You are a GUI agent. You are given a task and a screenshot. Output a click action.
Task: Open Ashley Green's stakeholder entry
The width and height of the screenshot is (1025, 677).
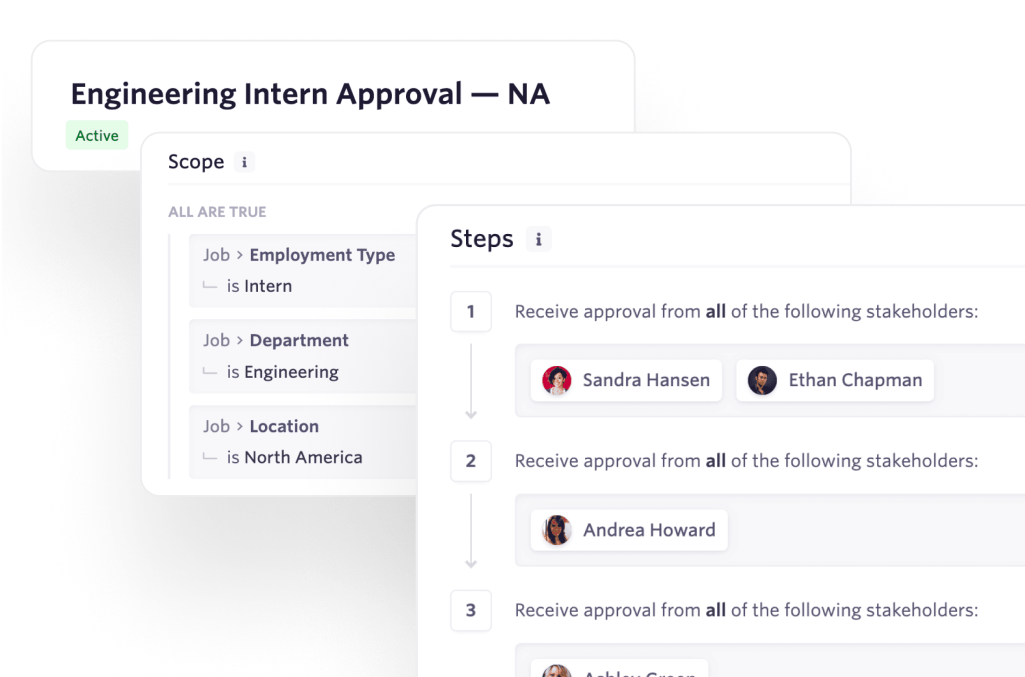(620, 668)
